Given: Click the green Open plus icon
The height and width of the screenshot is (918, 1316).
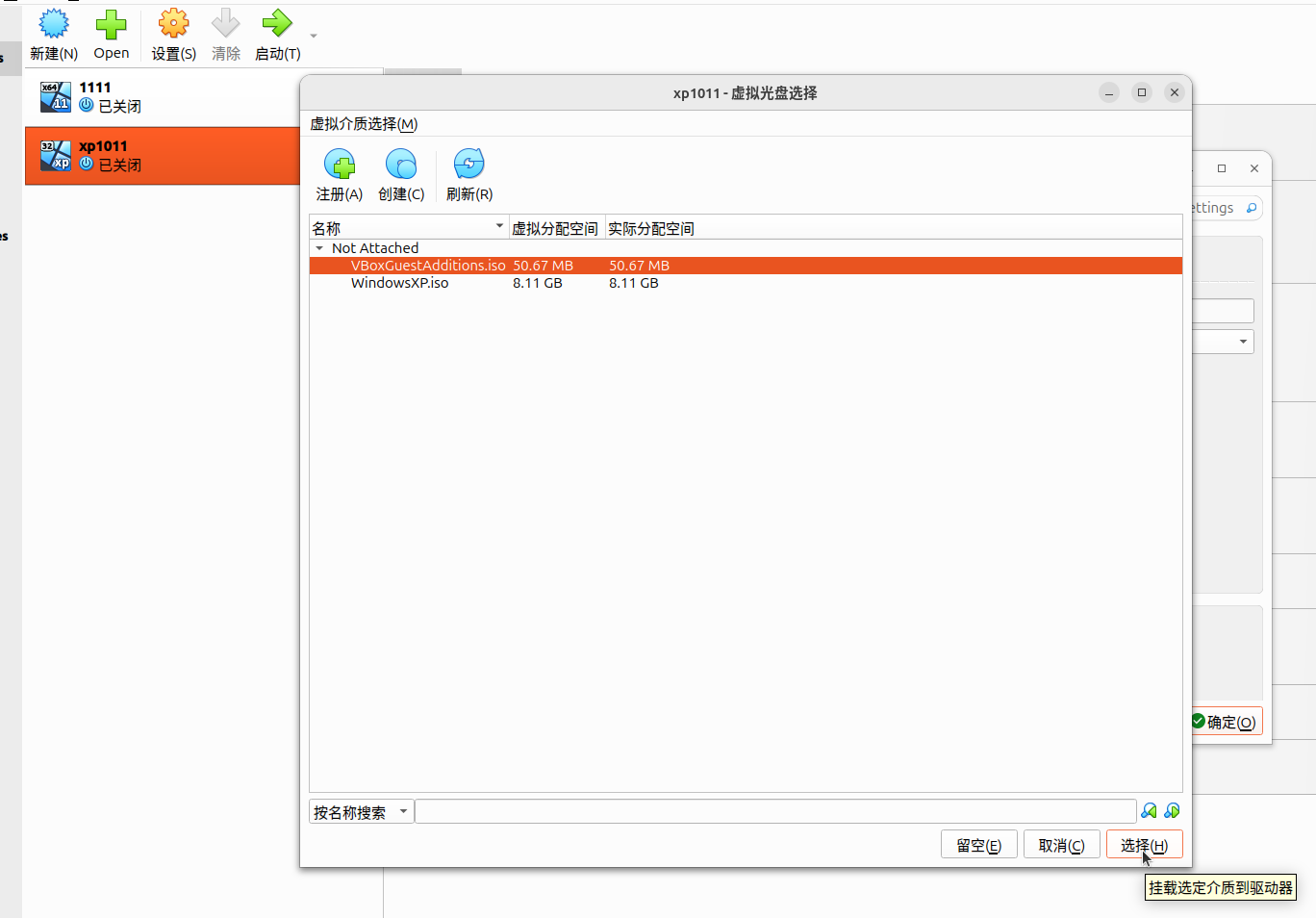Looking at the screenshot, I should pyautogui.click(x=111, y=24).
